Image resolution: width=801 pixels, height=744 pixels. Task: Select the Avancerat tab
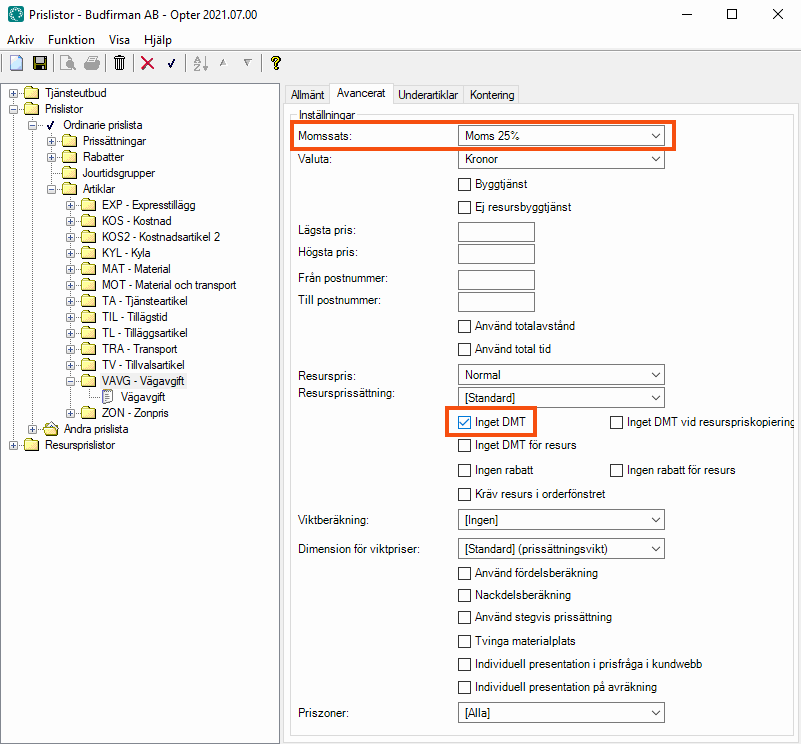tap(361, 94)
